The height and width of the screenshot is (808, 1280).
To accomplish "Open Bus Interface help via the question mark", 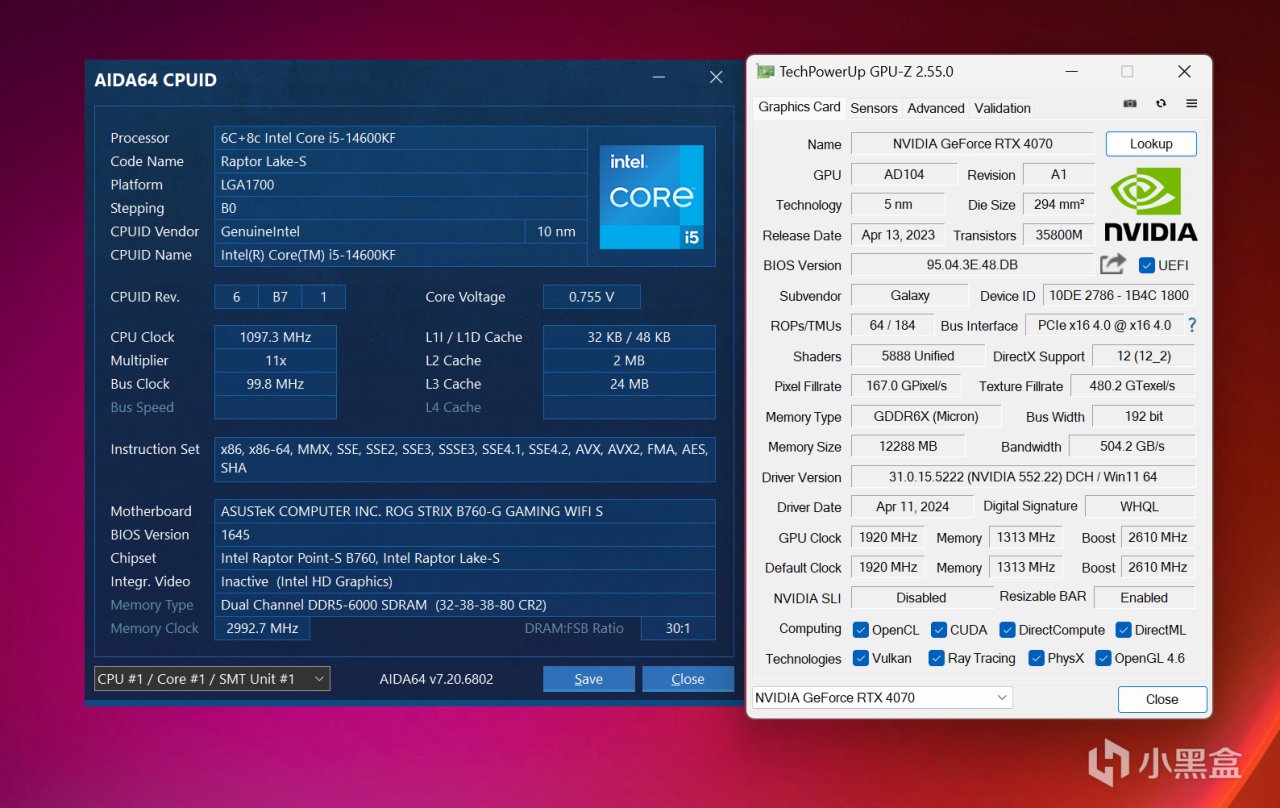I will (1191, 325).
